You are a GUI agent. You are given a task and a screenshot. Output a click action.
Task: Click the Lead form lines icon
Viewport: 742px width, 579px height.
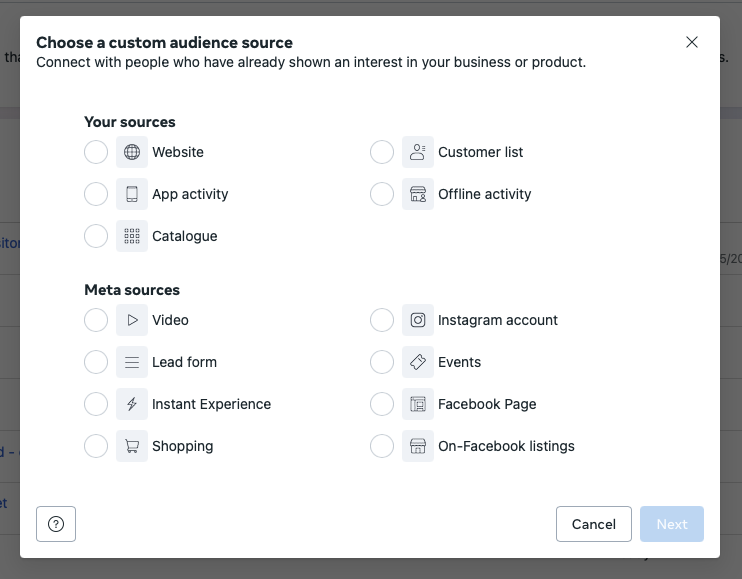[132, 362]
